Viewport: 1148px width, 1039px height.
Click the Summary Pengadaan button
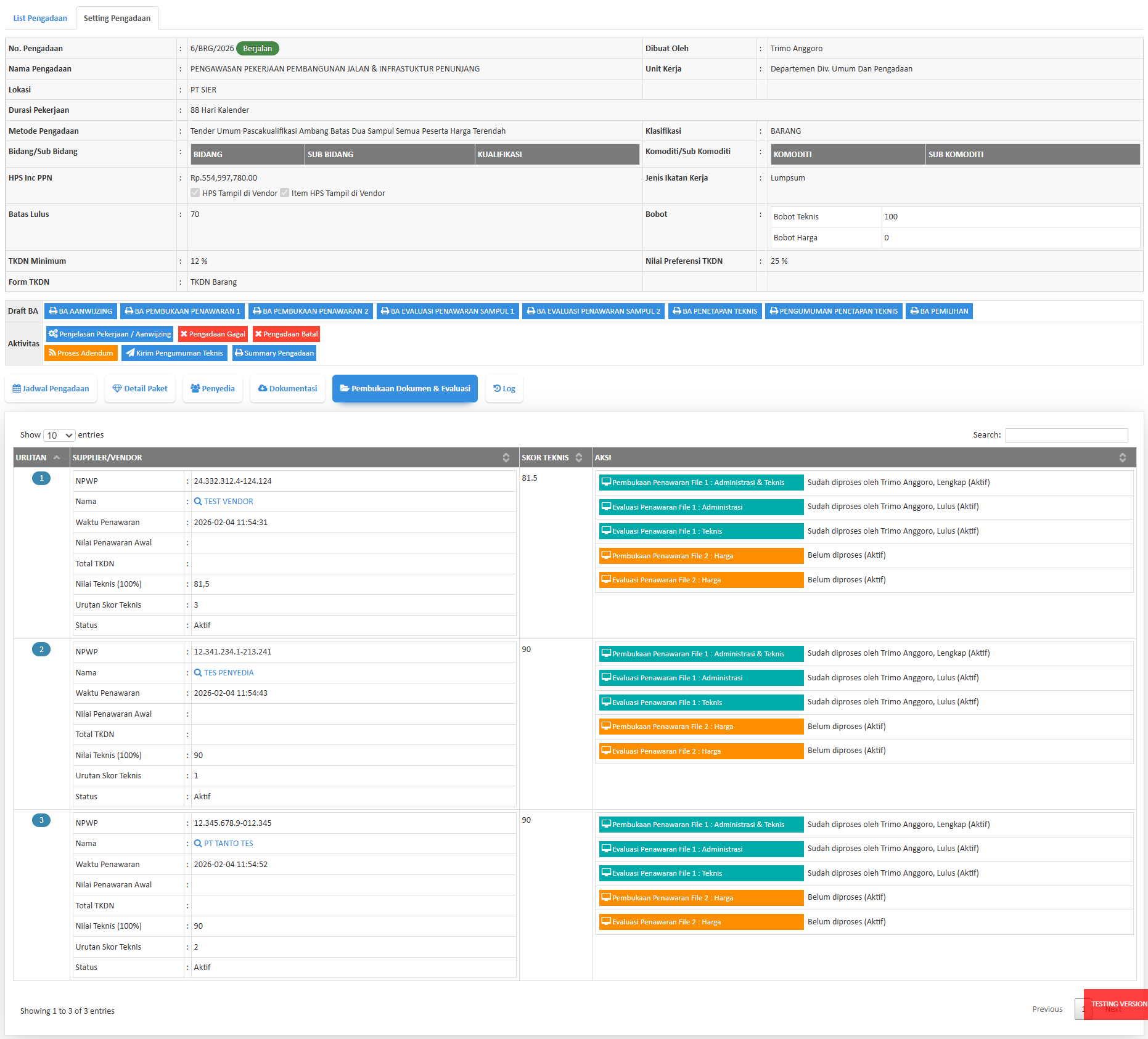(274, 353)
